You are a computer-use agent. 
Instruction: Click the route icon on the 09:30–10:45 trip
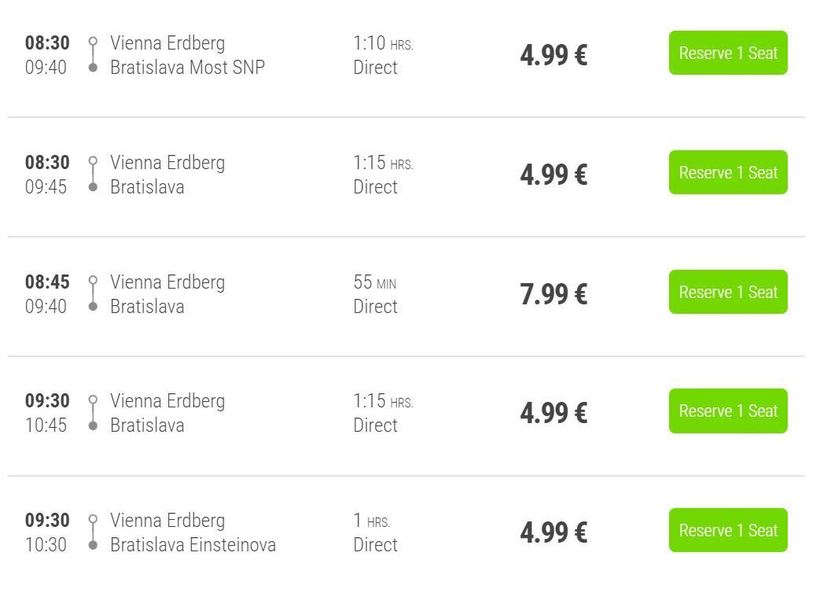[x=93, y=413]
